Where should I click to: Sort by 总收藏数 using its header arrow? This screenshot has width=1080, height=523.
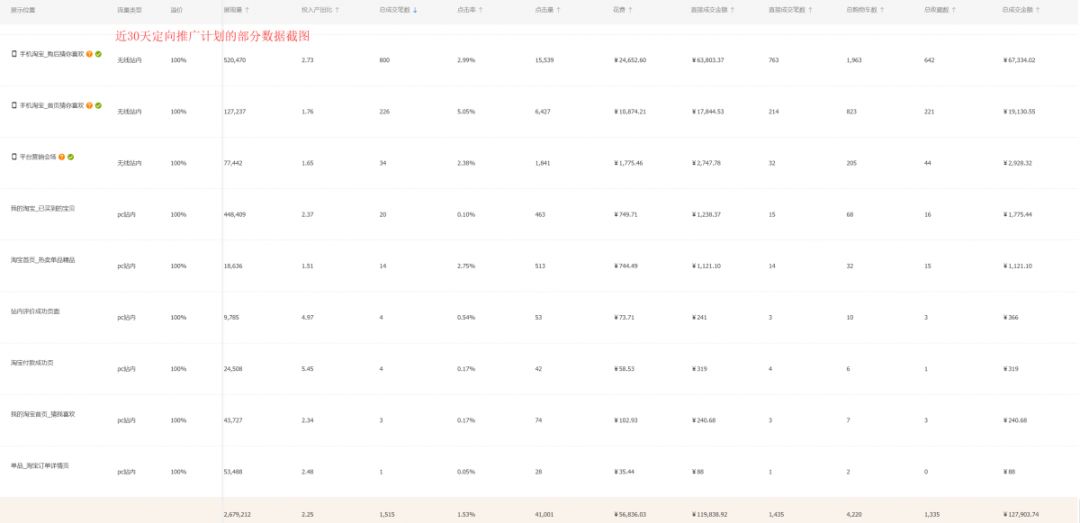(x=954, y=10)
